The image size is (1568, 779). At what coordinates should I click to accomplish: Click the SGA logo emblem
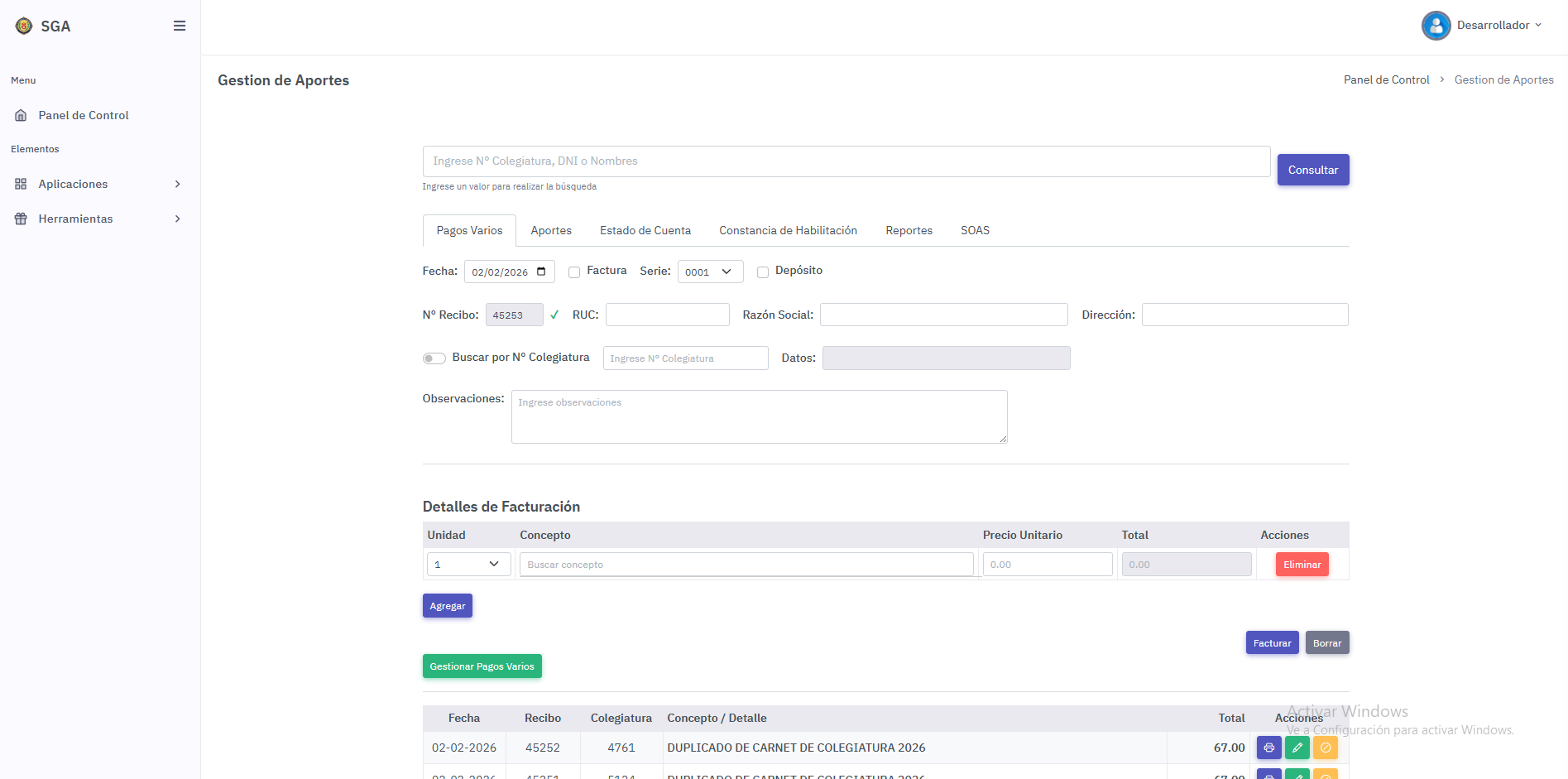[x=24, y=26]
